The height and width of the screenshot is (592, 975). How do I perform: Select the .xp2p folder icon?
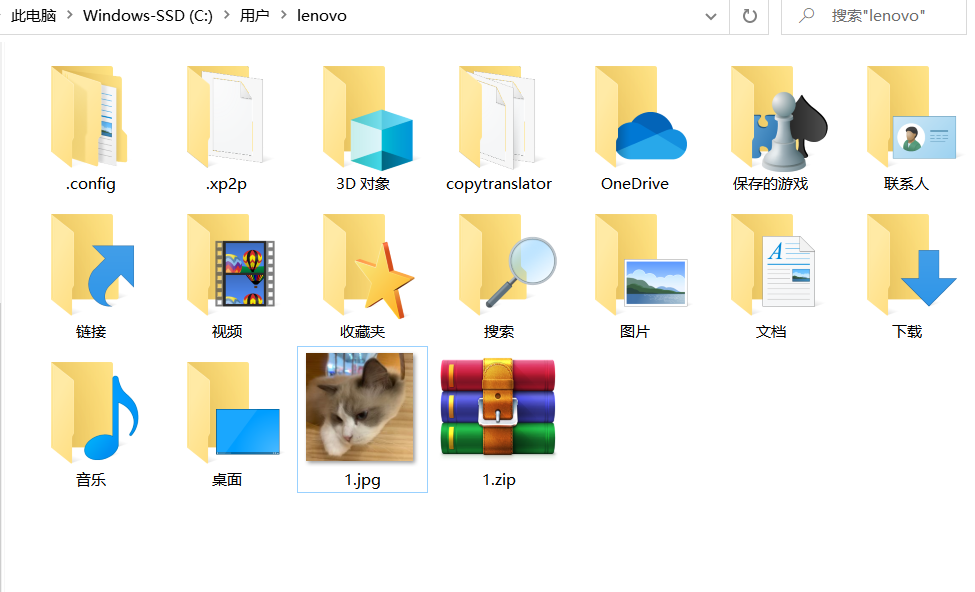point(226,116)
